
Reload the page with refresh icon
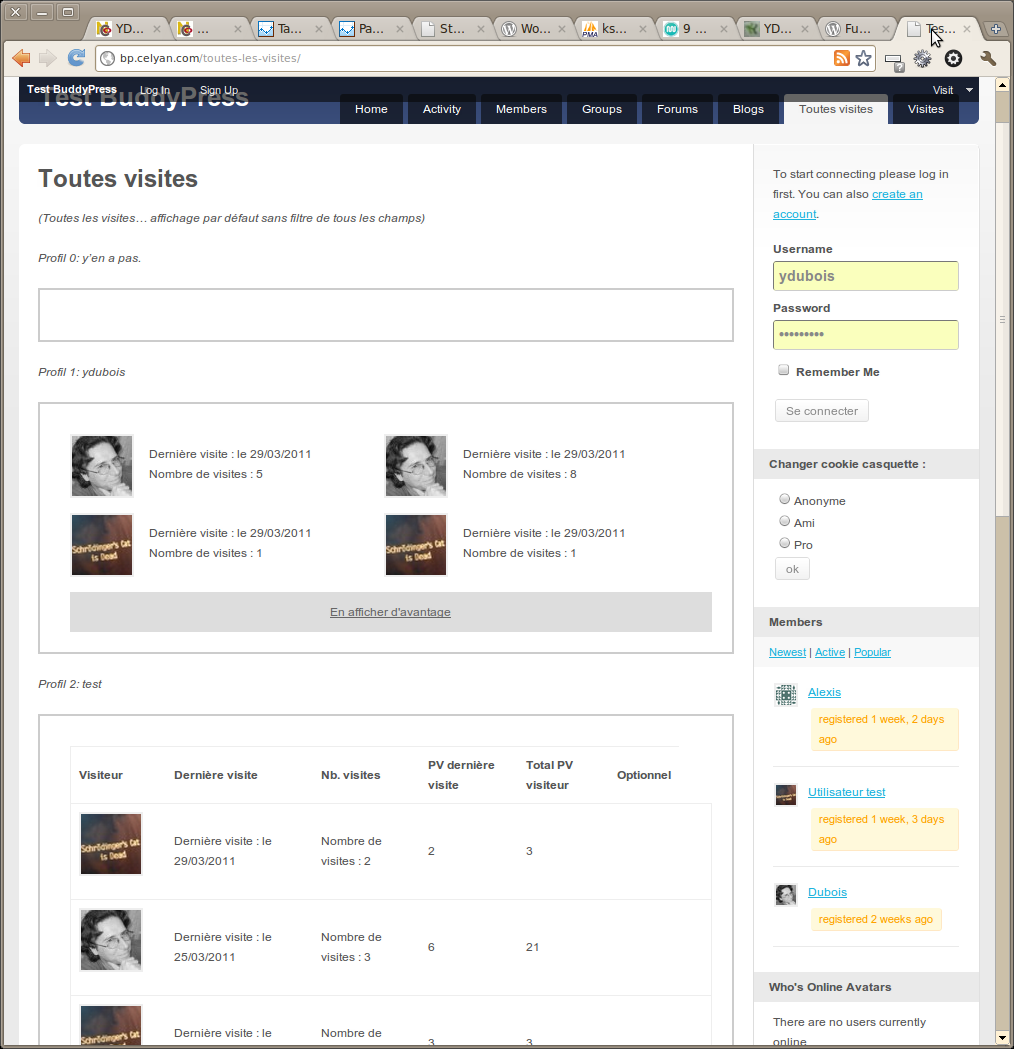click(76, 58)
